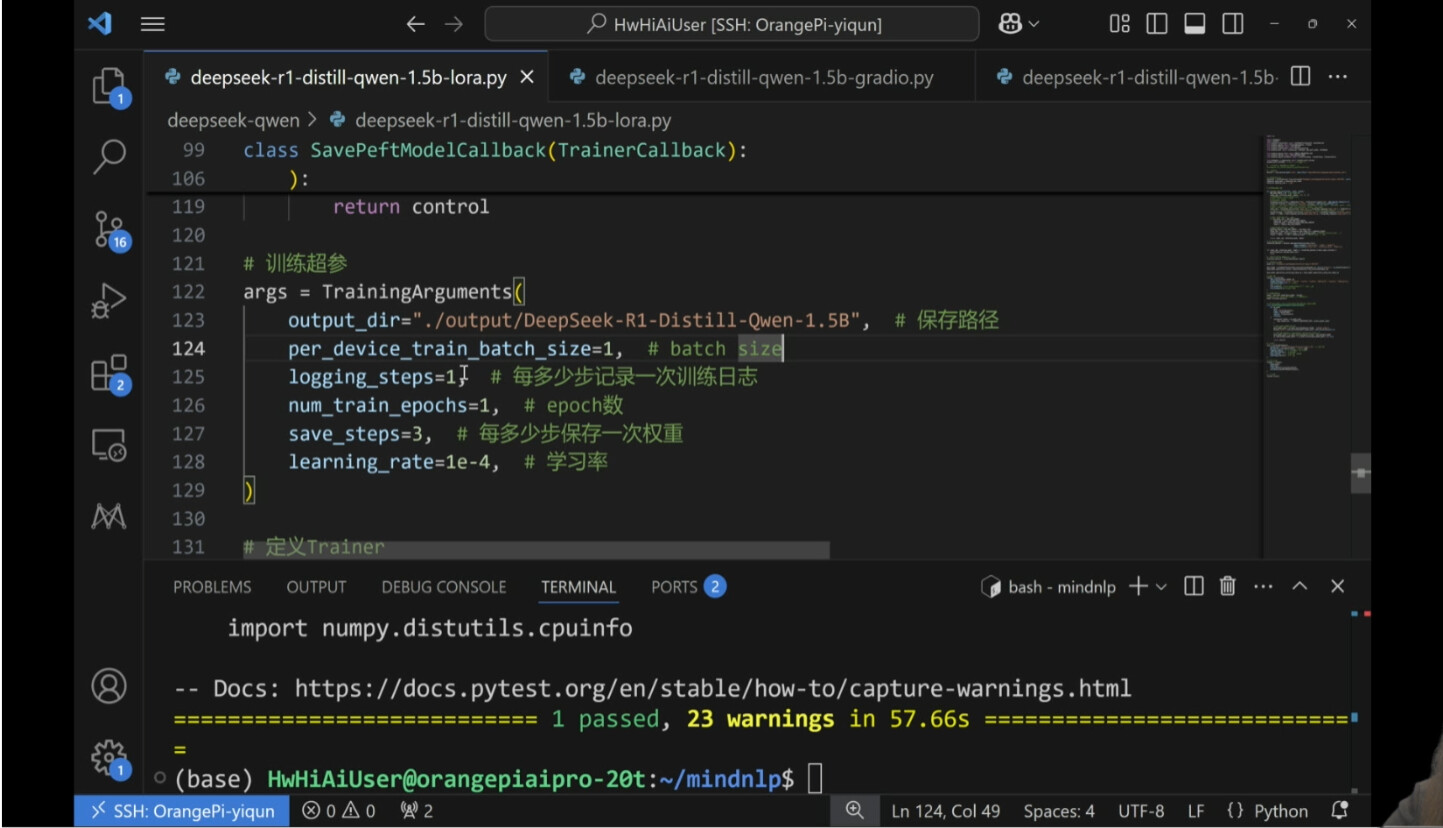The width and height of the screenshot is (1443, 828).
Task: Open the PORTS panel tab
Action: [688, 587]
